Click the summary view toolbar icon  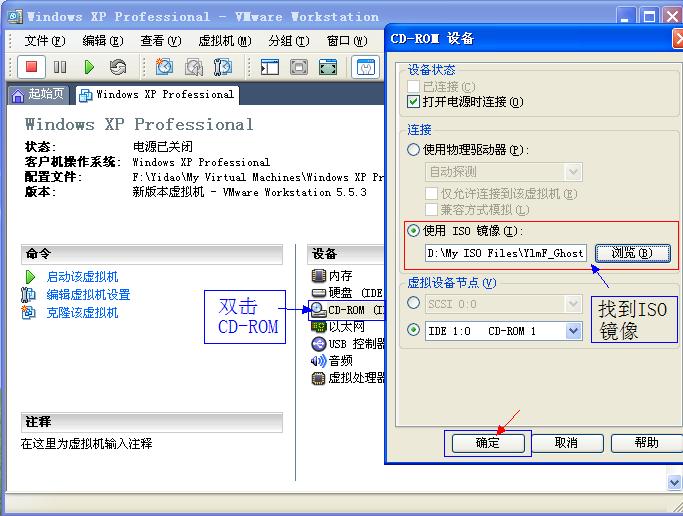tap(365, 67)
